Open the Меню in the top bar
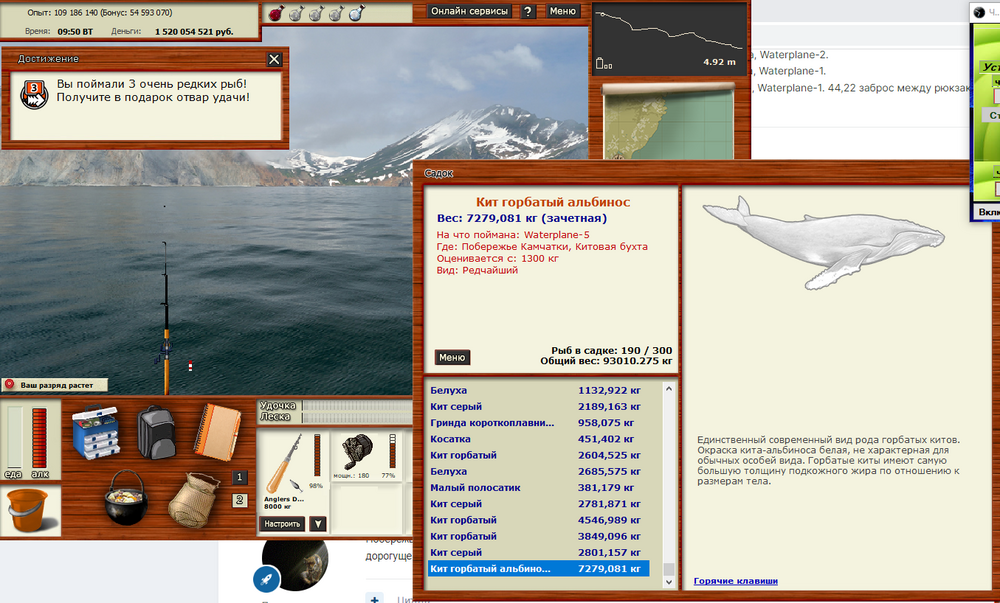Image resolution: width=1000 pixels, height=603 pixels. click(x=563, y=12)
